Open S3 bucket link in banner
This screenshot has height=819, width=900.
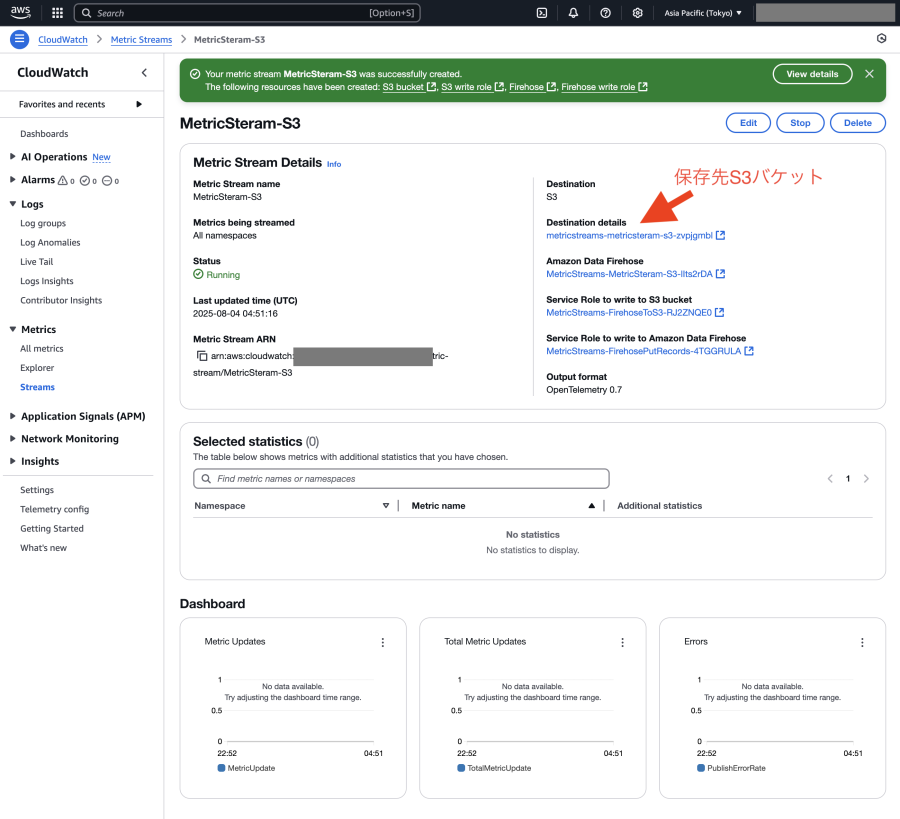click(409, 87)
